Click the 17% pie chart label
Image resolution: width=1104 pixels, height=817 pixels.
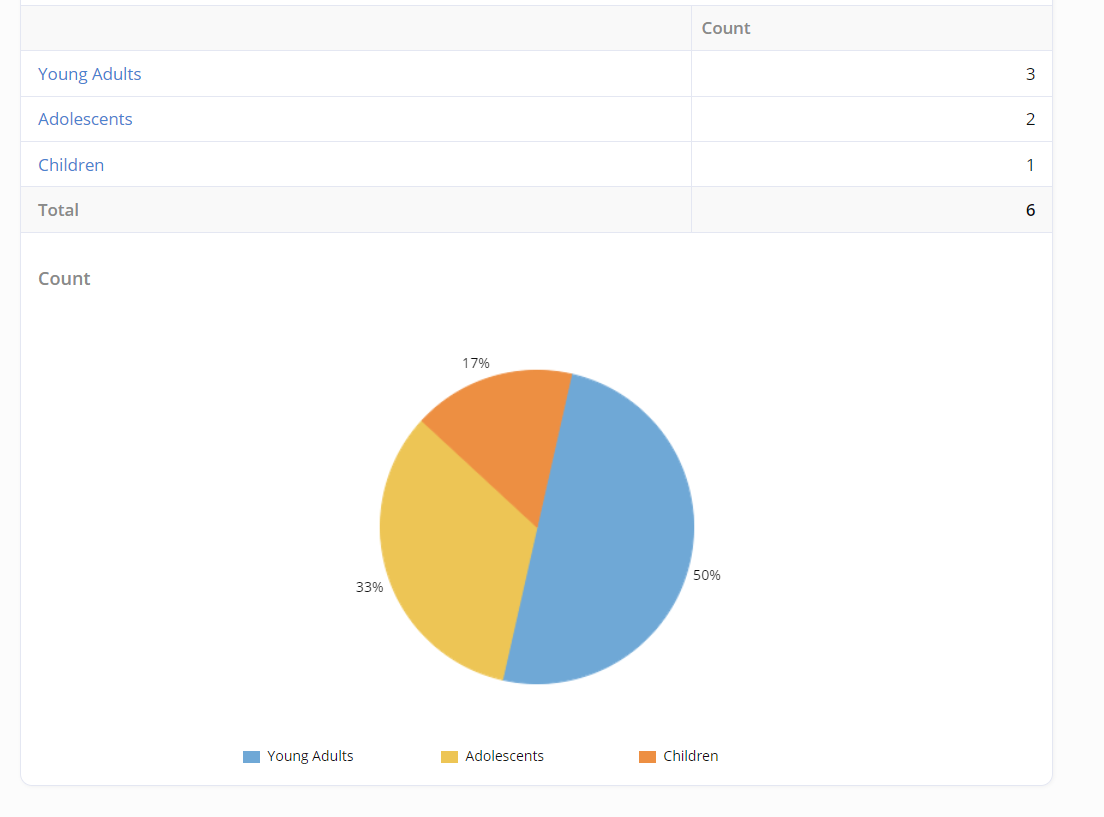tap(476, 363)
